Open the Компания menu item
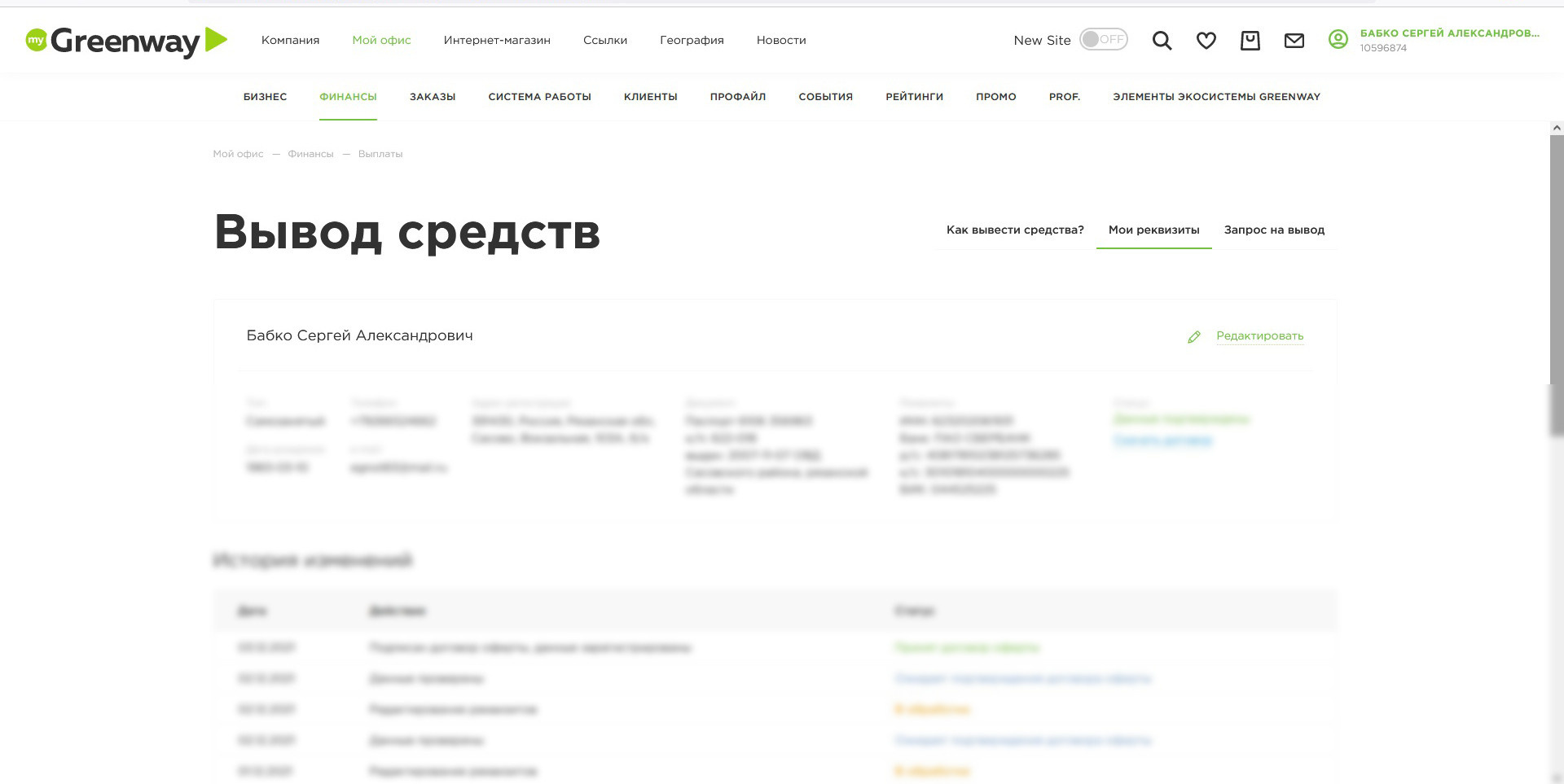 pyautogui.click(x=290, y=40)
